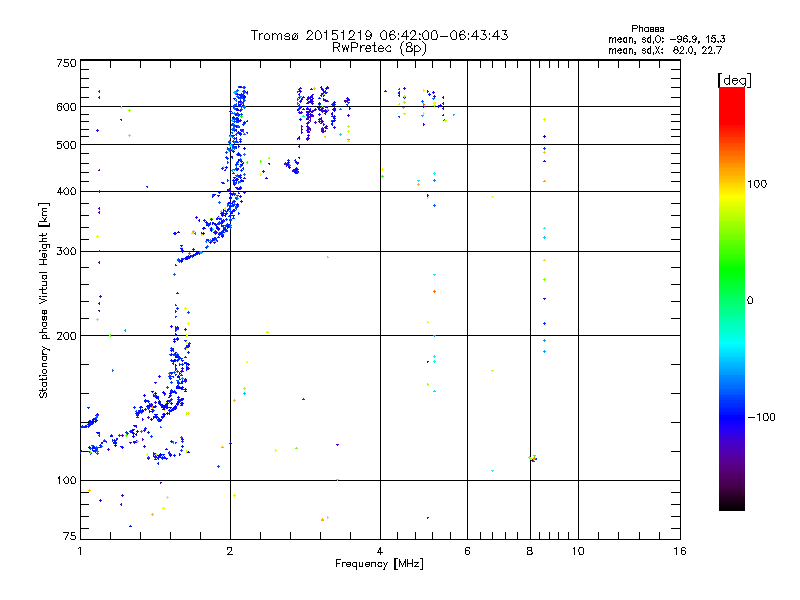
Task: Click the "Frequency [MHz]" axis label
Action: pos(379,564)
